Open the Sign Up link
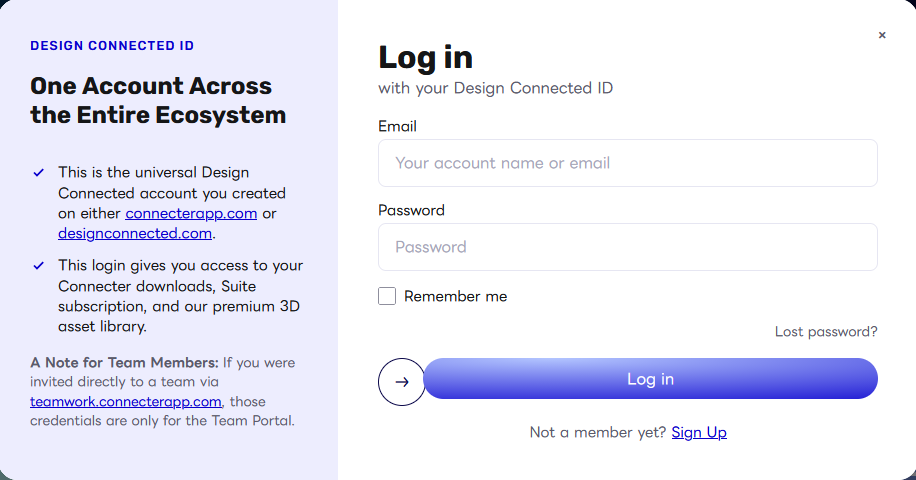The height and width of the screenshot is (480, 916). (x=699, y=432)
